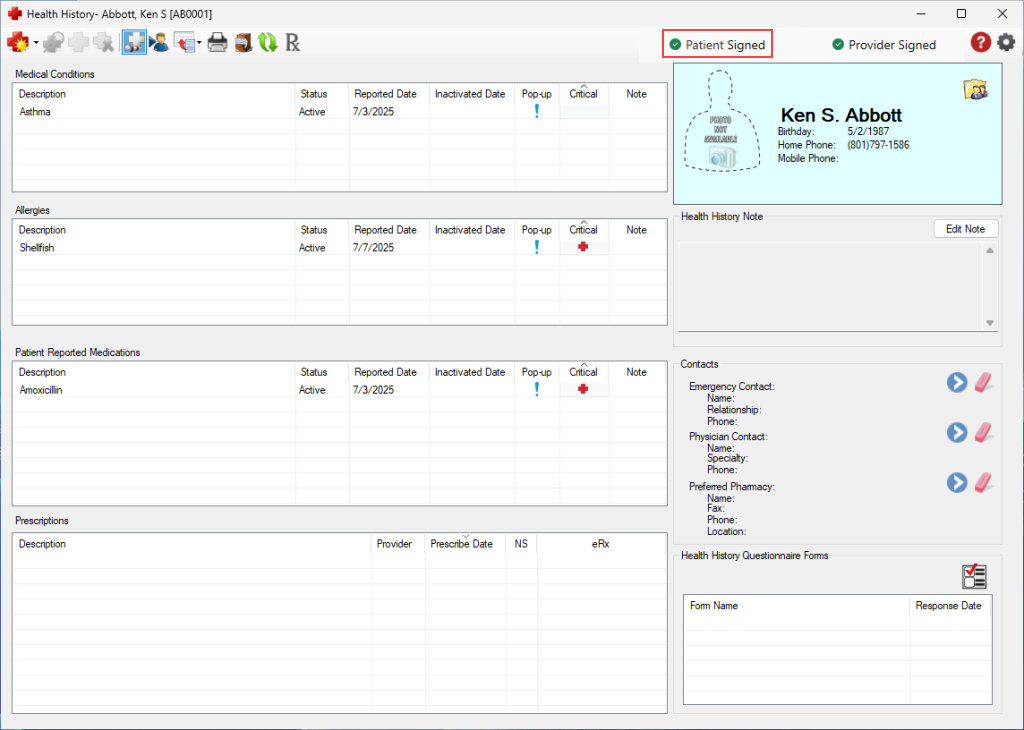Click the Edit Note button
Image resolution: width=1024 pixels, height=730 pixels.
point(965,229)
